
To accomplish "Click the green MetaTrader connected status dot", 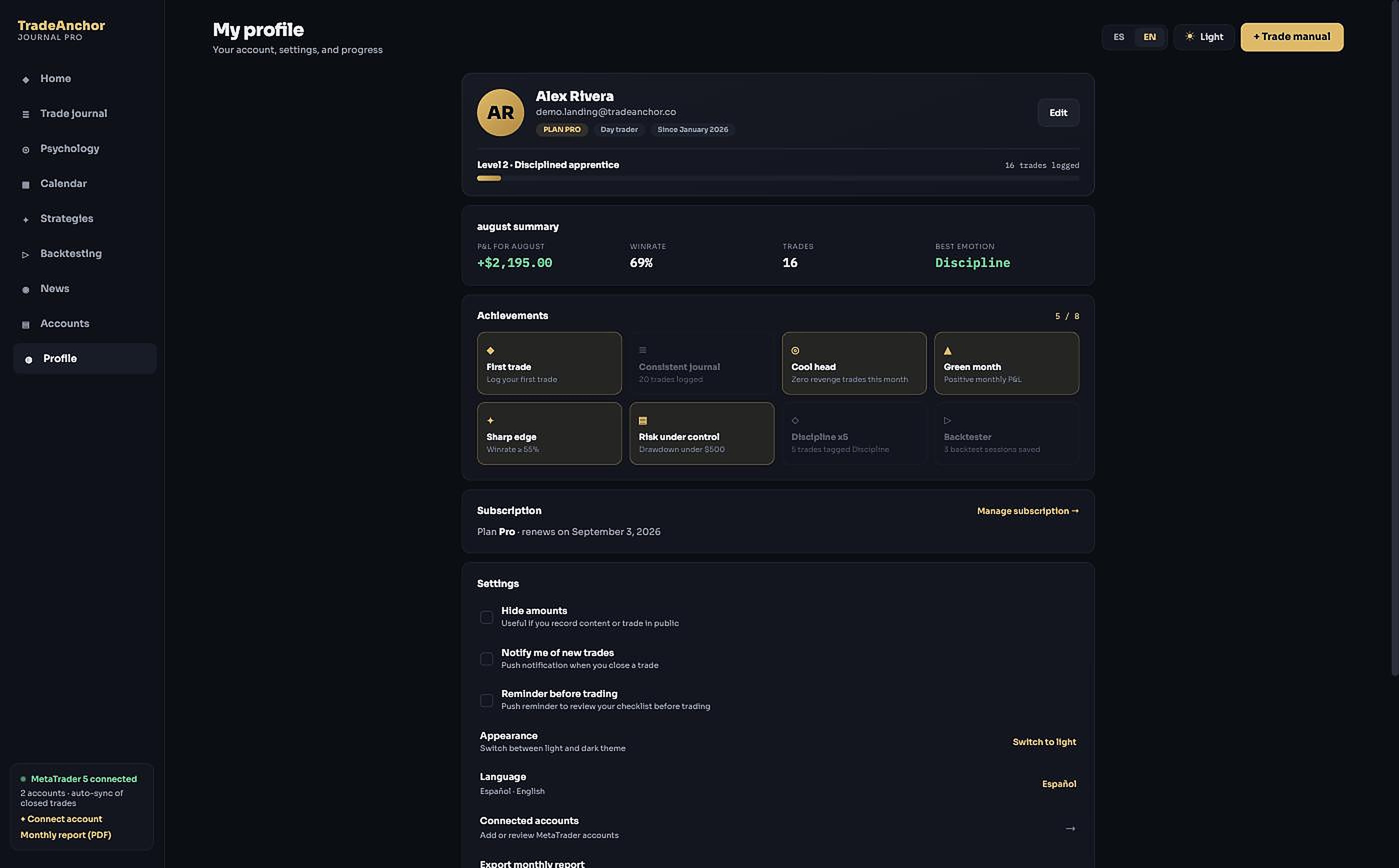I will point(23,779).
